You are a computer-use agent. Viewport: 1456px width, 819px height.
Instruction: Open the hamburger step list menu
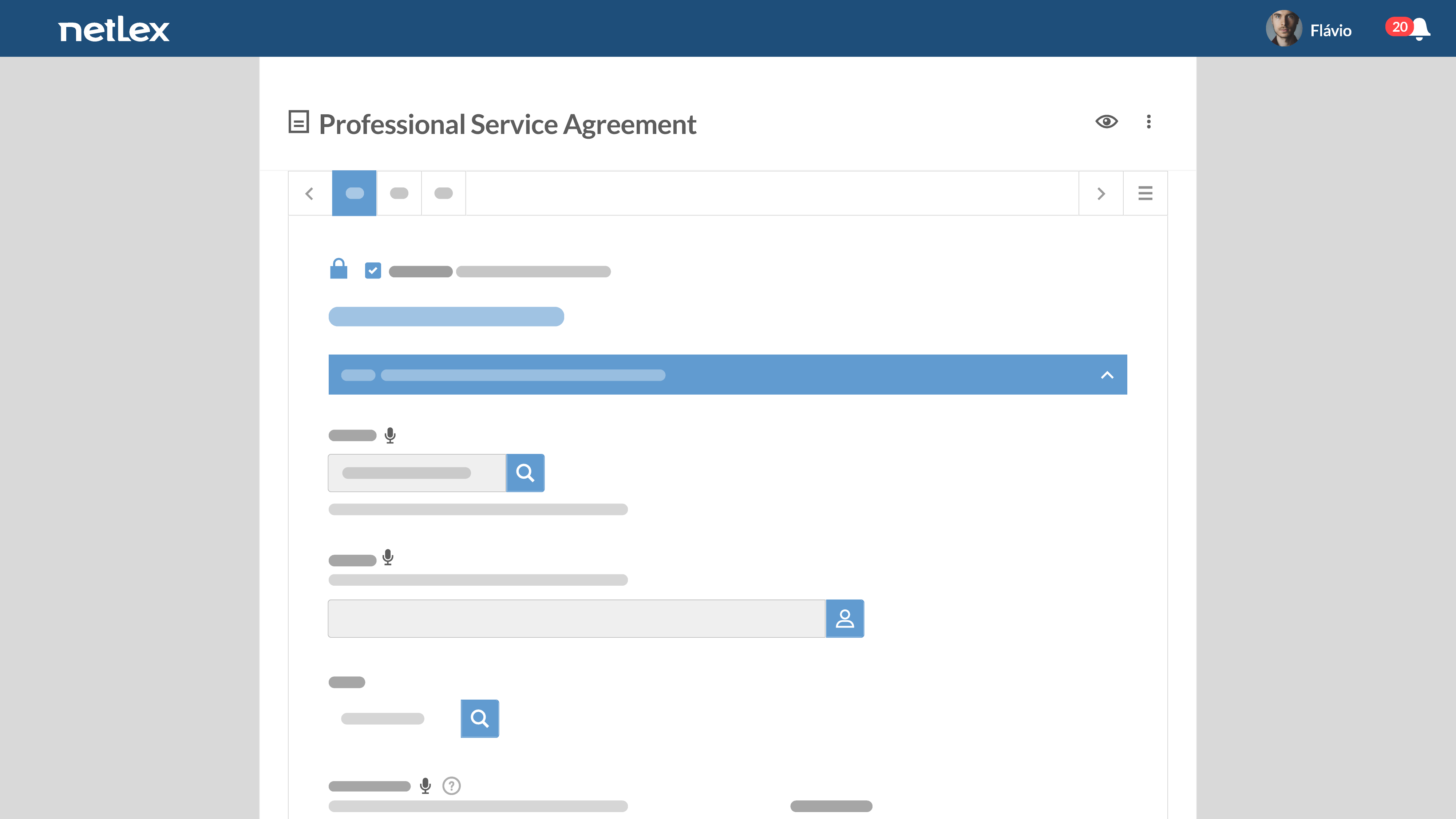click(1145, 193)
